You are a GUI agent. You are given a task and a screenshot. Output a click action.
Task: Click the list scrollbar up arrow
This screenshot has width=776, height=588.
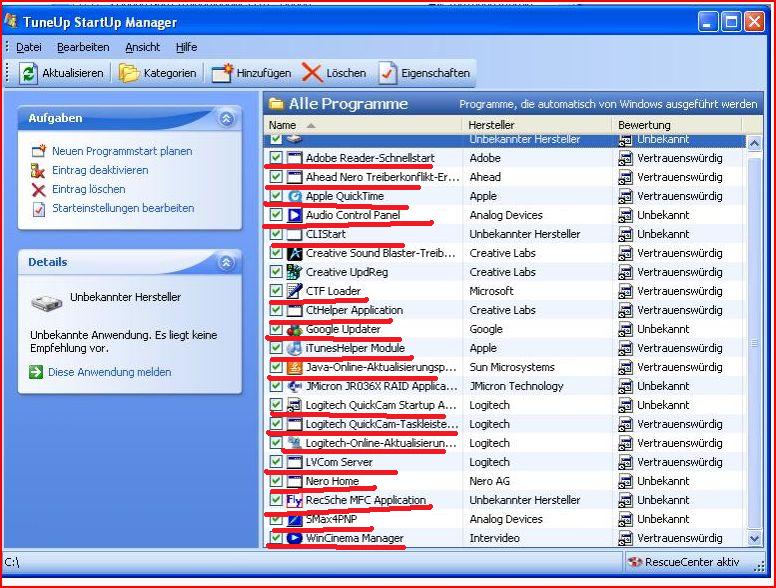pos(754,144)
